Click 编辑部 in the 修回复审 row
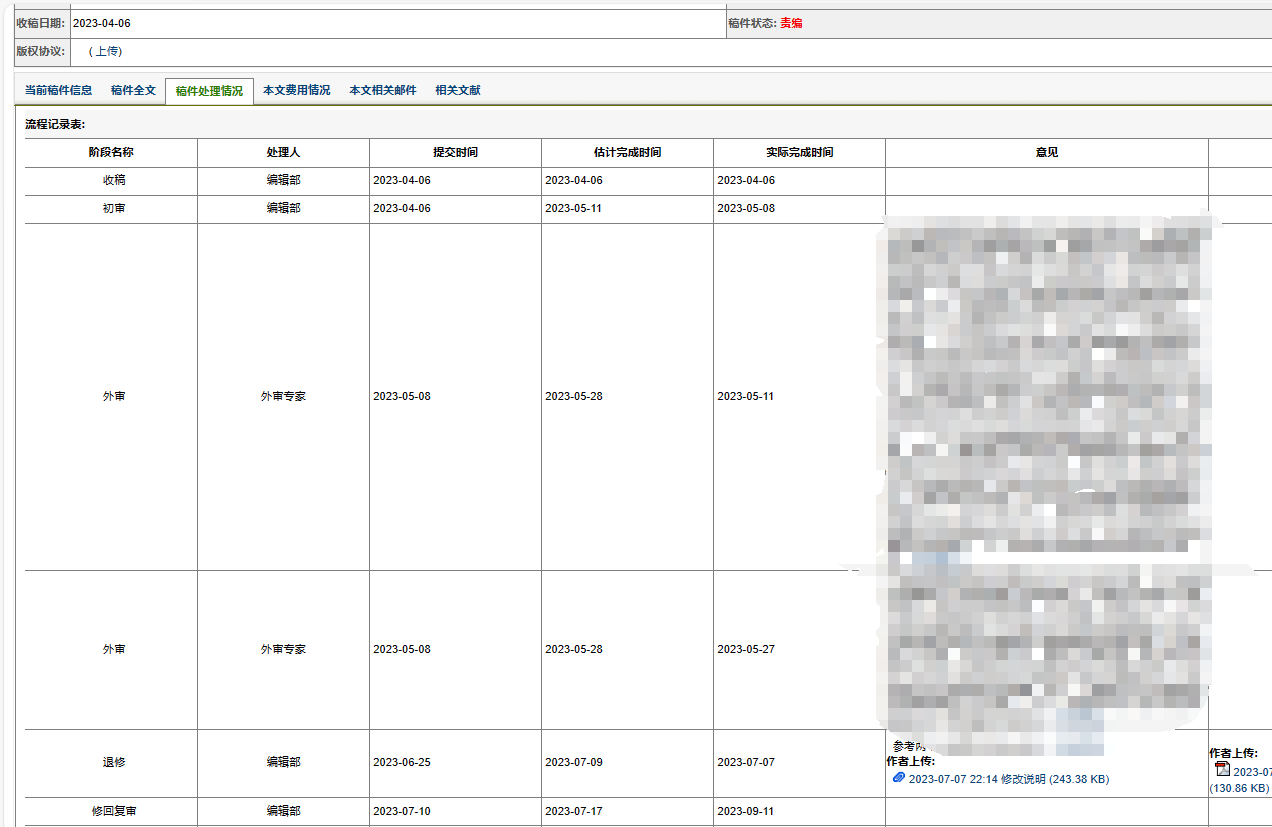Viewport: 1272px width, 827px height. (283, 812)
